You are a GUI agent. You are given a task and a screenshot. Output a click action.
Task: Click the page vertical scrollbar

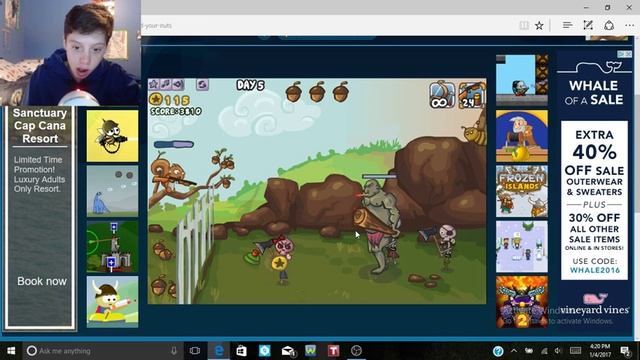point(636,188)
